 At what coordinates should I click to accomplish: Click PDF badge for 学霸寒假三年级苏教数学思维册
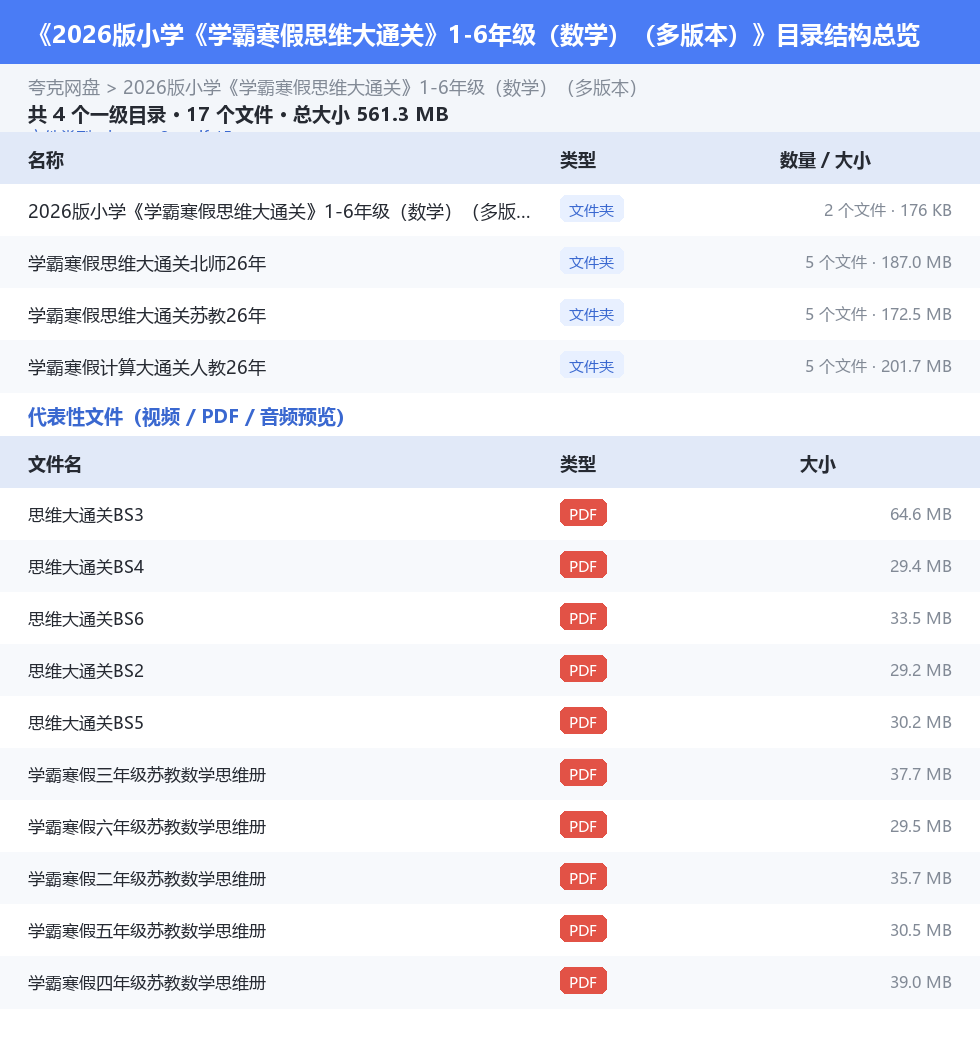pos(583,774)
